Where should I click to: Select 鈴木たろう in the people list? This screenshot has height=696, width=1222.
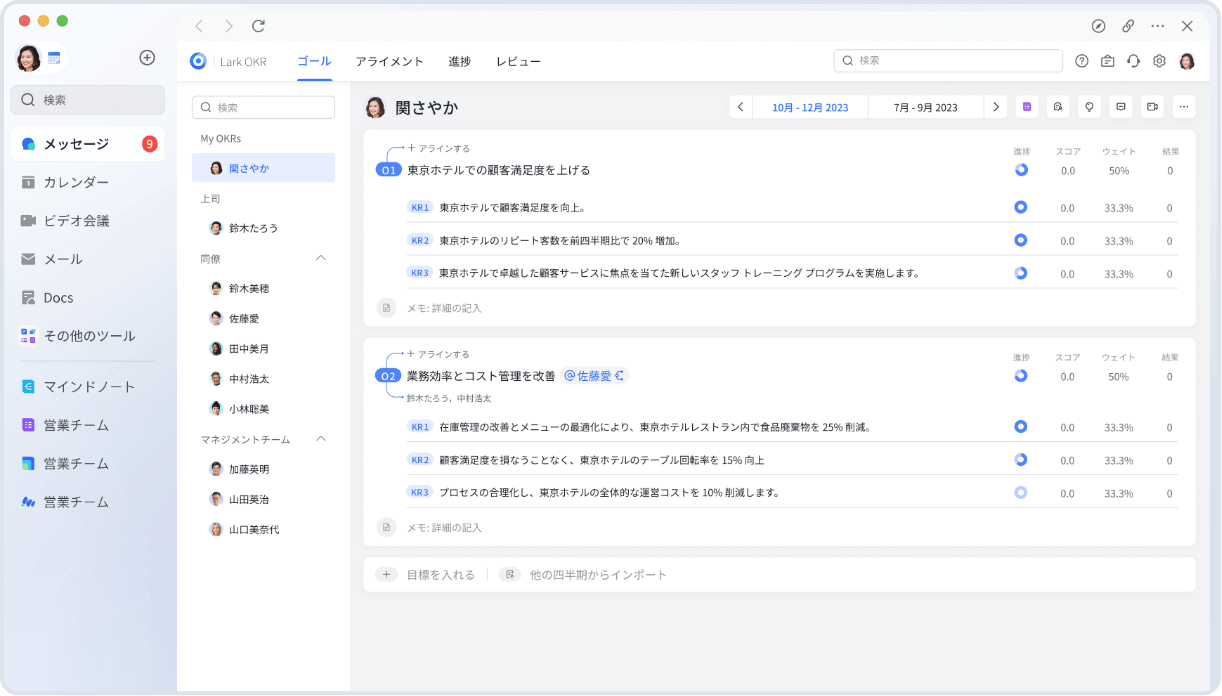tap(253, 228)
